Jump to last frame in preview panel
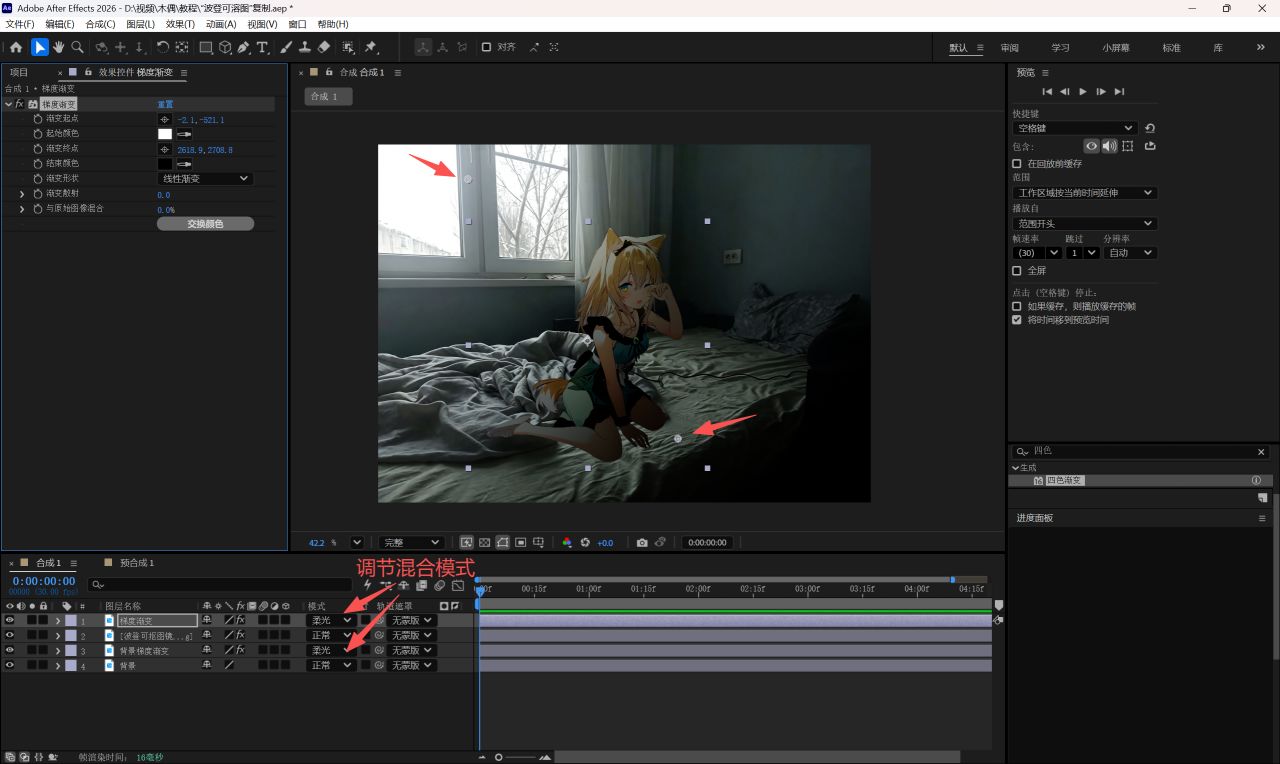Viewport: 1280px width, 764px height. (x=1119, y=92)
